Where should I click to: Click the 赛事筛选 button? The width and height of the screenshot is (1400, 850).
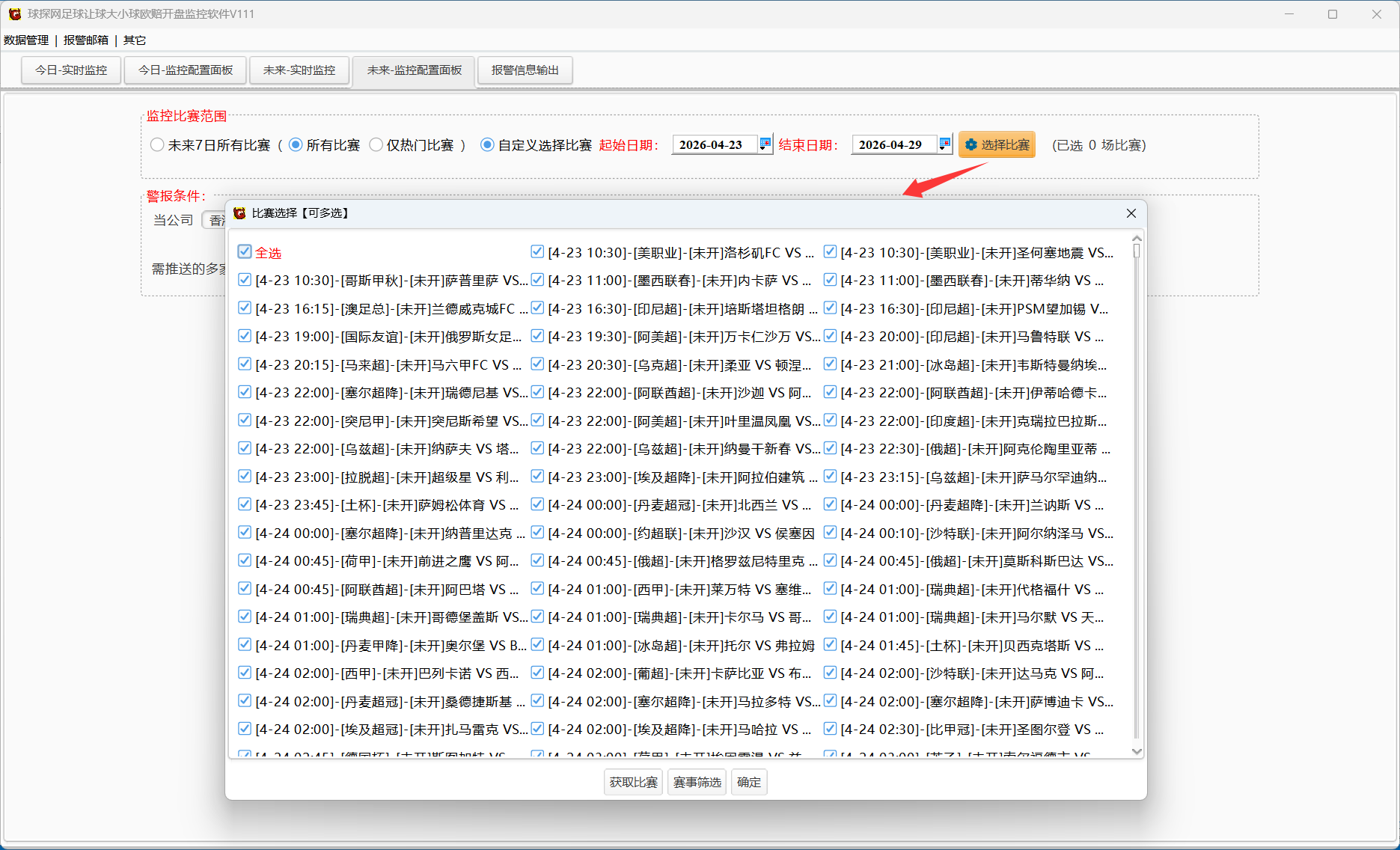(697, 782)
